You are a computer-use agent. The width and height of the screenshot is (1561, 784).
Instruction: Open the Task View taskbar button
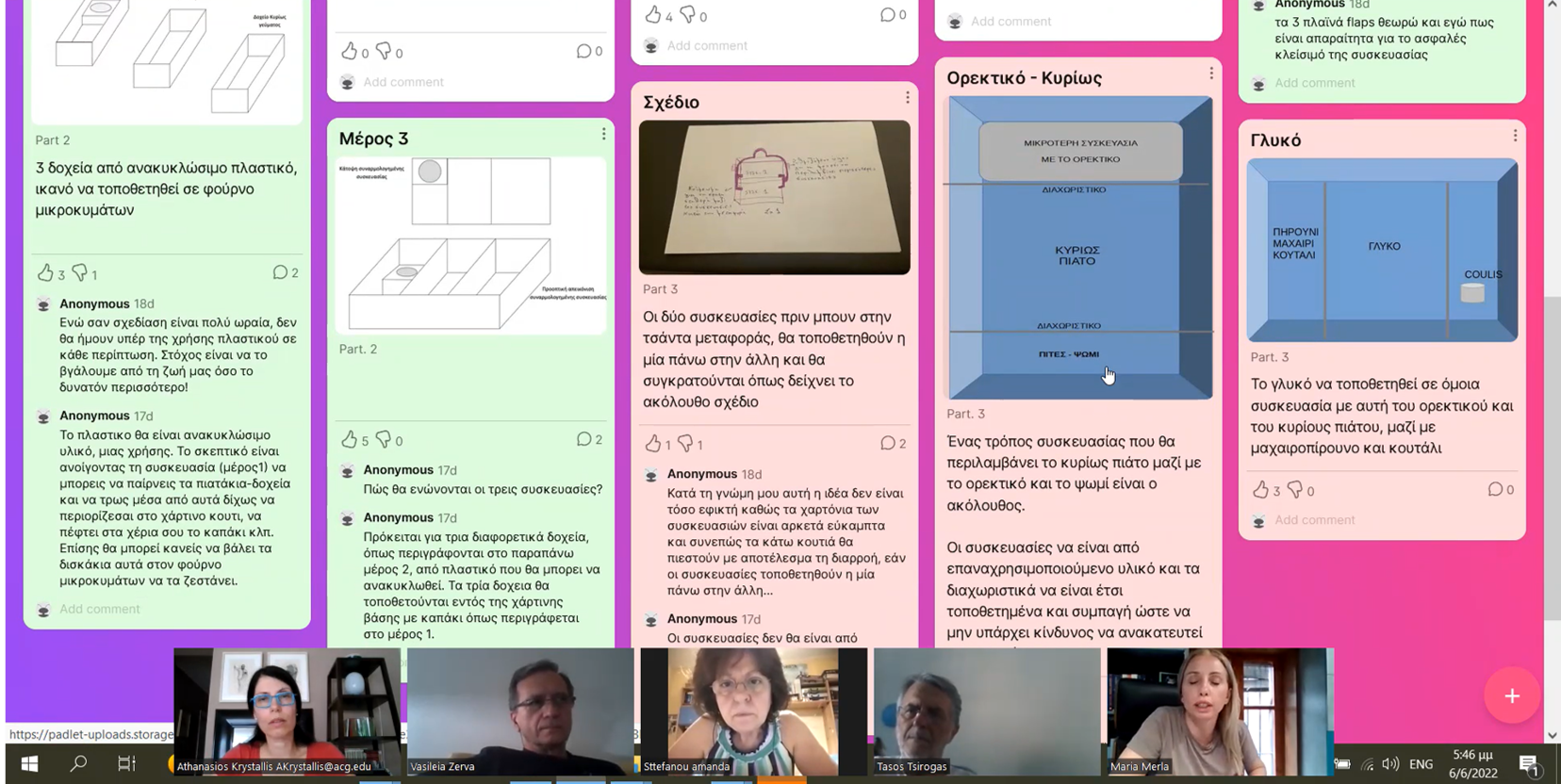126,764
